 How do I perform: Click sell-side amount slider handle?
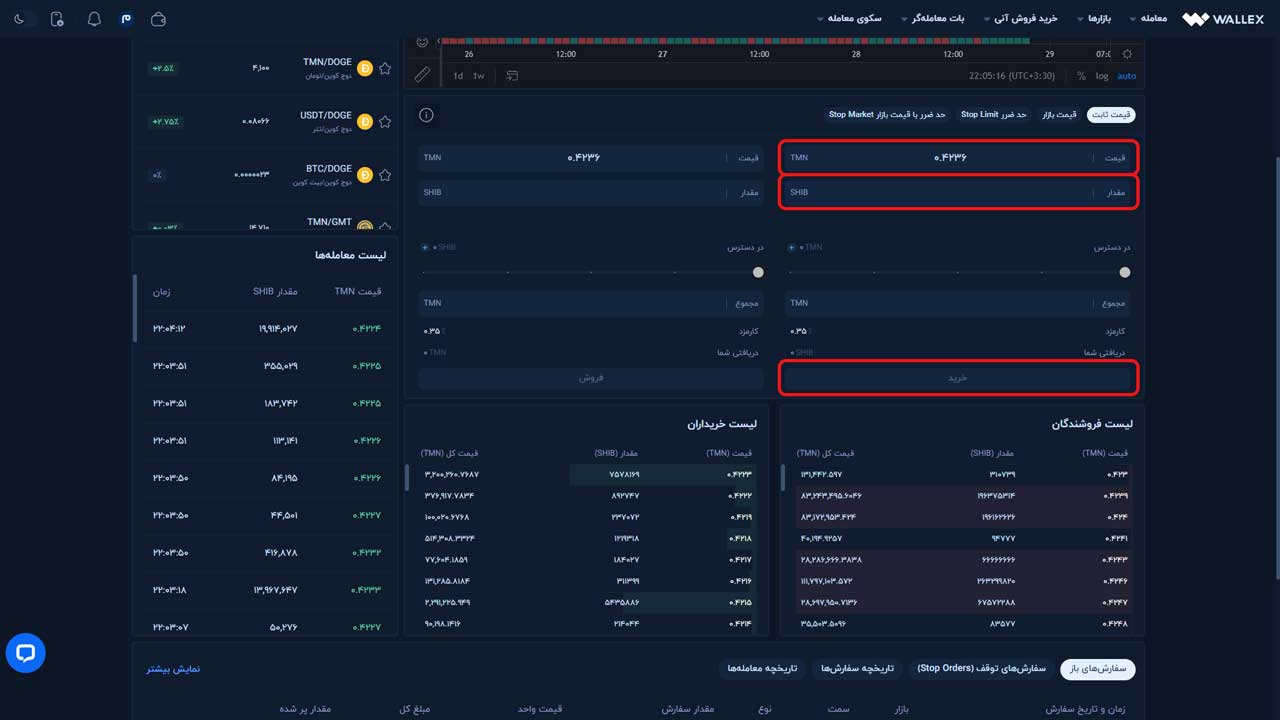coord(758,272)
